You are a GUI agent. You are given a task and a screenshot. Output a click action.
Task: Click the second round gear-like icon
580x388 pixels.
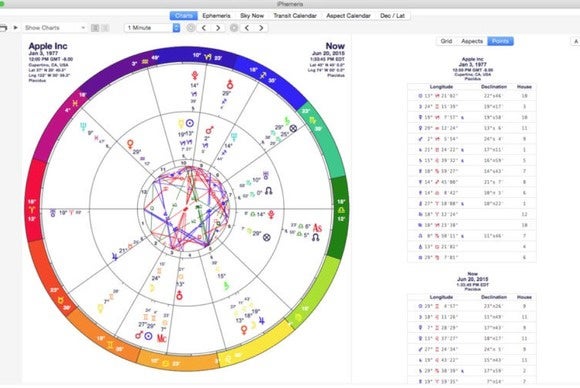point(234,28)
